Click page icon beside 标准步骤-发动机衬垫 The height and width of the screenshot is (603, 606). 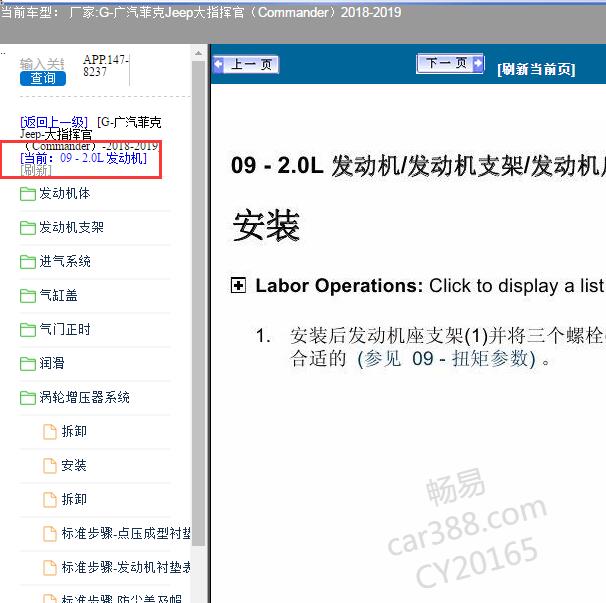(49, 567)
